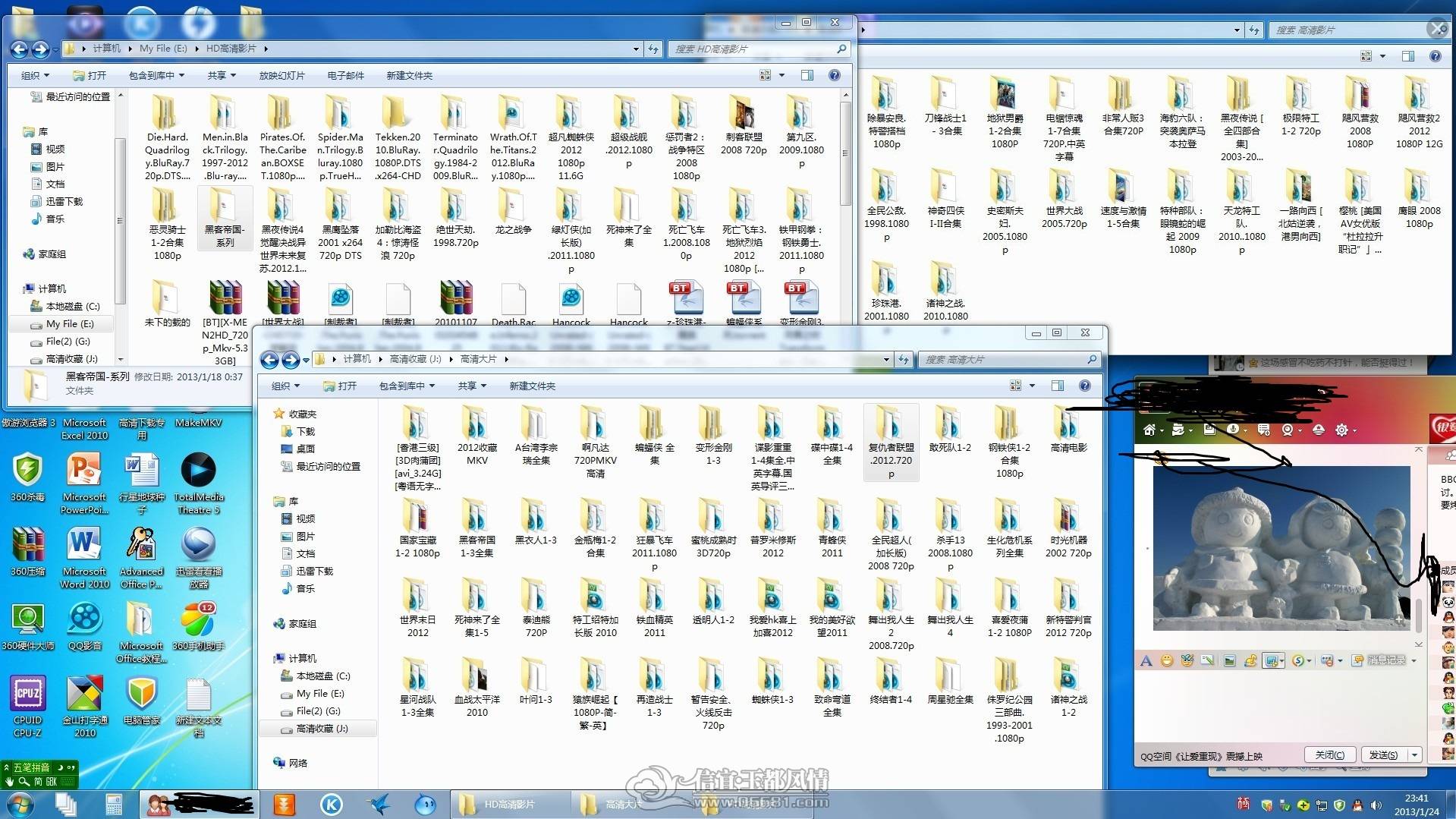
Task: Open address bar history dropdown in 高清大片 window
Action: tap(885, 359)
